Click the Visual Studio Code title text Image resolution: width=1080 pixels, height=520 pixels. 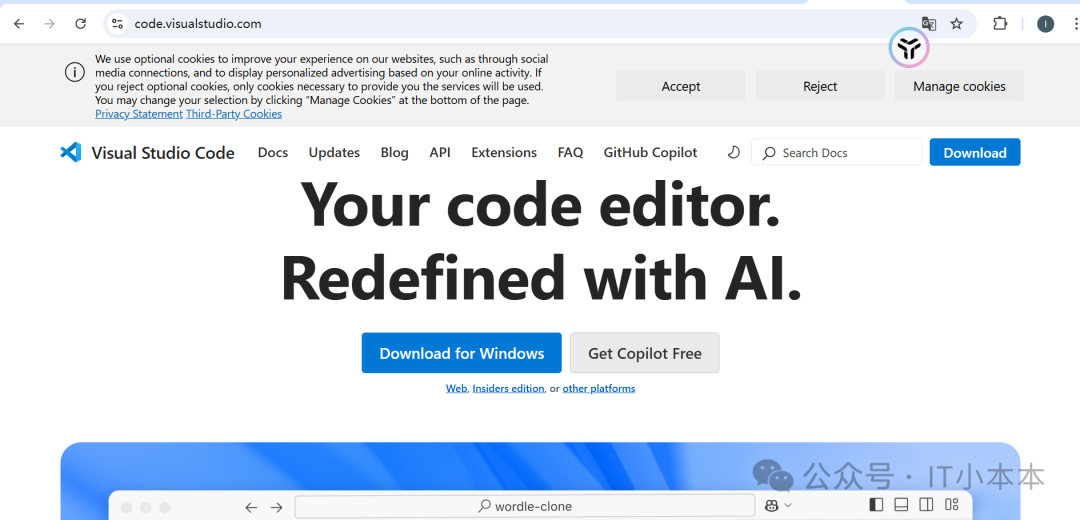(x=163, y=153)
